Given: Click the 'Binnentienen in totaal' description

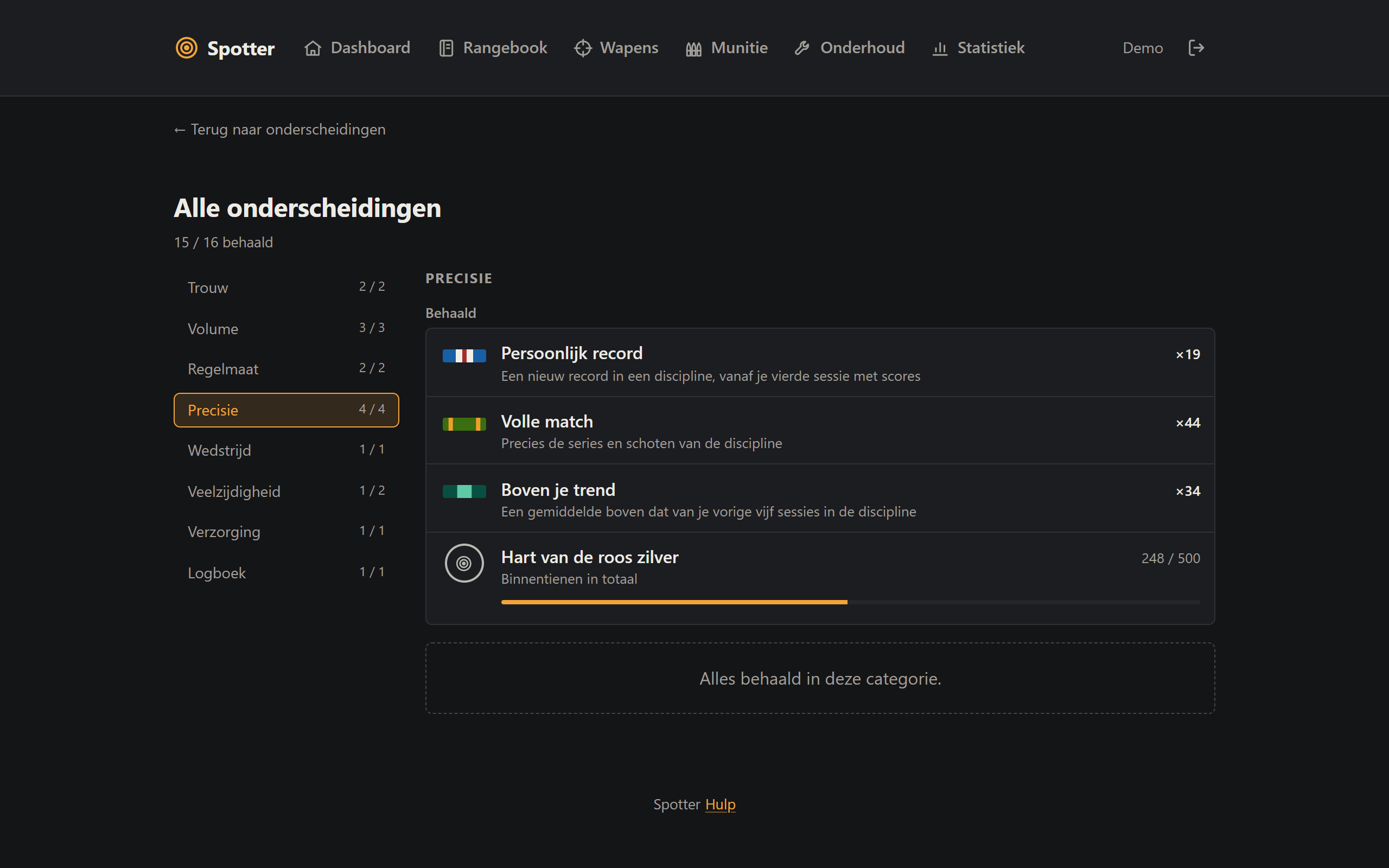Looking at the screenshot, I should tap(569, 579).
